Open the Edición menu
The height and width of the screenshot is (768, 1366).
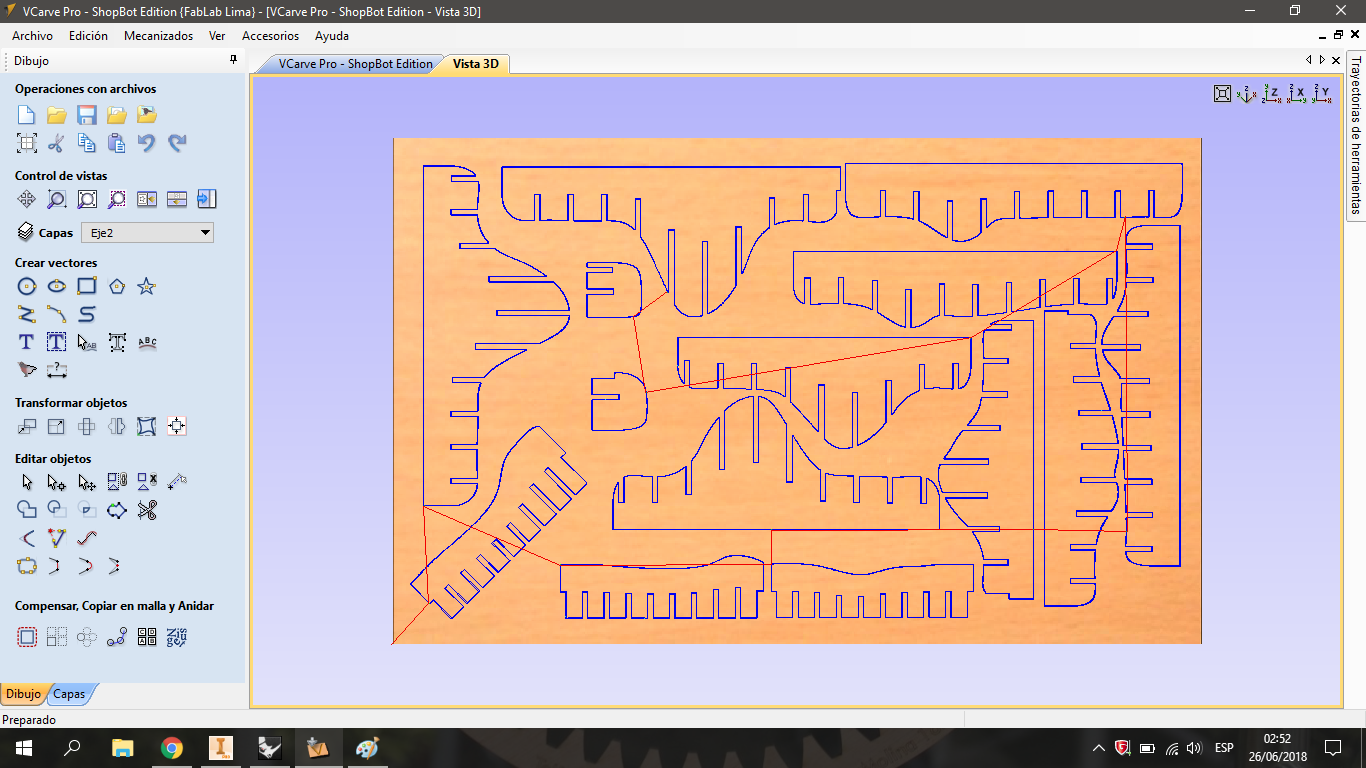click(x=88, y=35)
